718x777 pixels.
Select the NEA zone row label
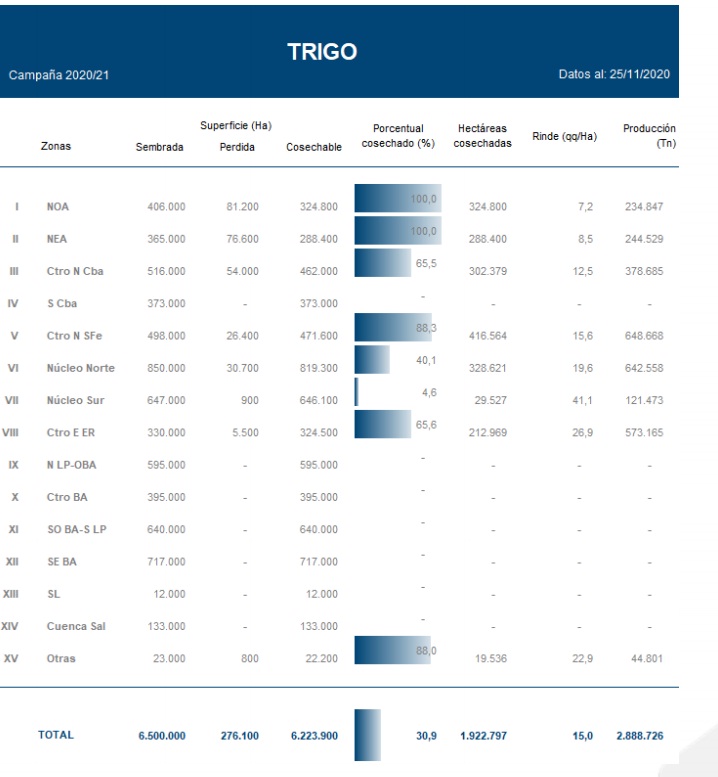click(x=57, y=240)
